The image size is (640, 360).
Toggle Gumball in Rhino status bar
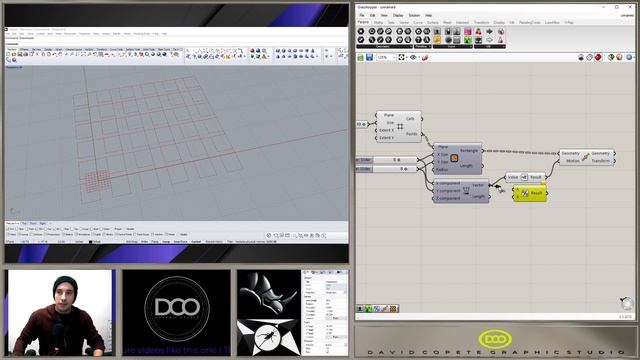196,242
